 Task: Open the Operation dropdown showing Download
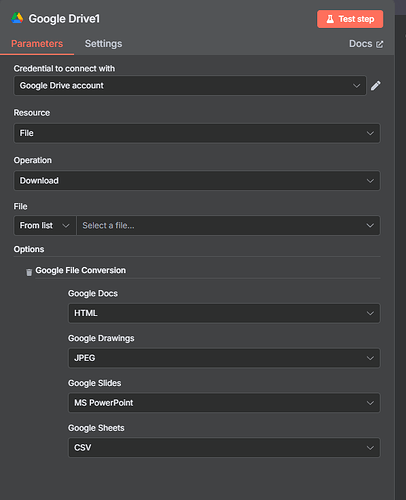click(x=197, y=181)
